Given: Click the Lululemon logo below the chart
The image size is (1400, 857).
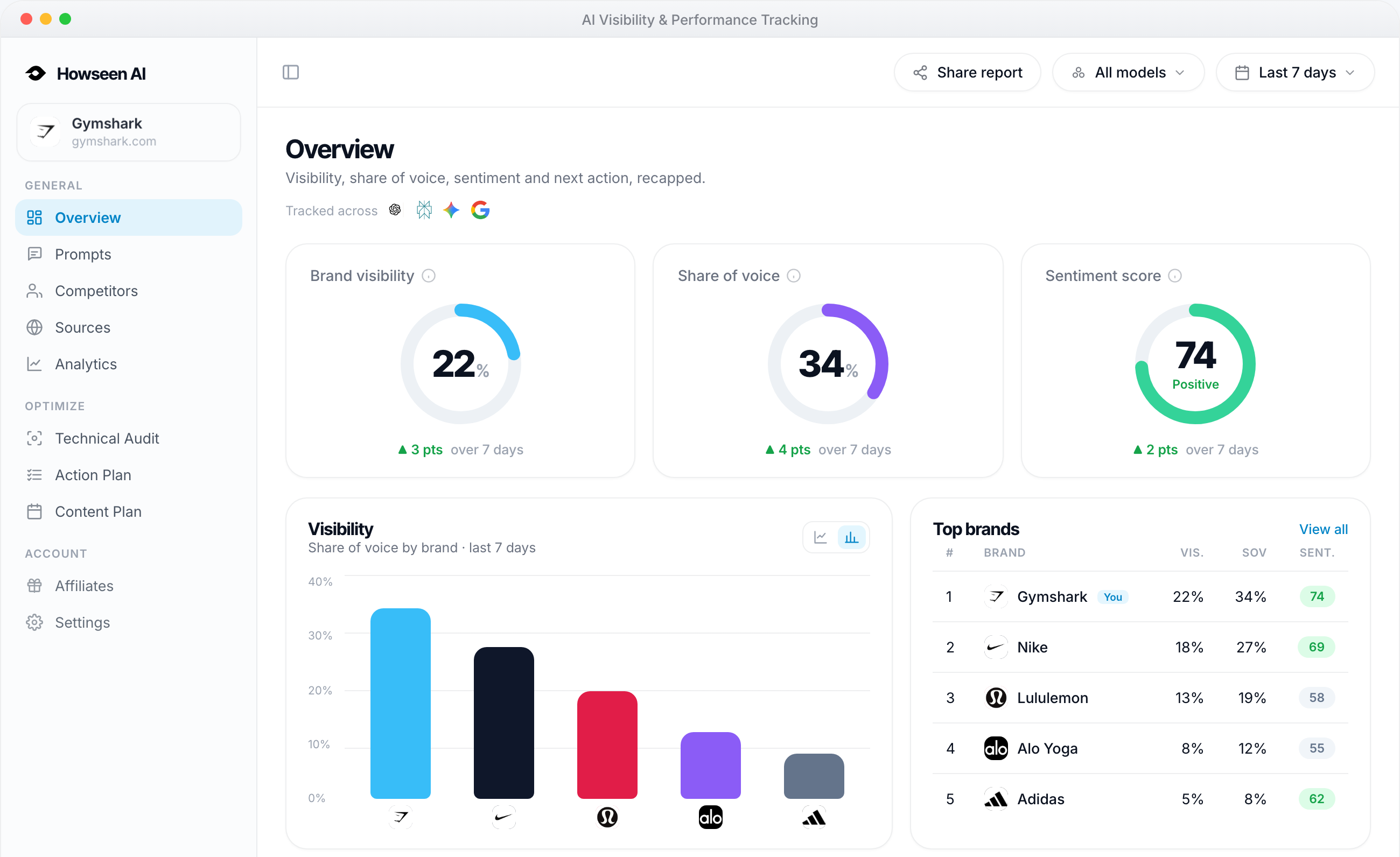Looking at the screenshot, I should tap(607, 817).
